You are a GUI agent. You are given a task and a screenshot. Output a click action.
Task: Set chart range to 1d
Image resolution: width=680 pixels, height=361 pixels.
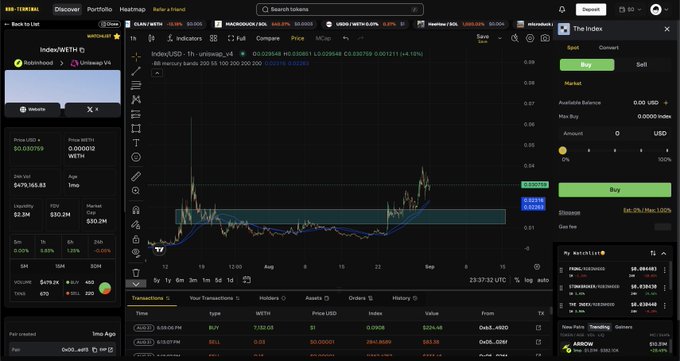(x=230, y=280)
